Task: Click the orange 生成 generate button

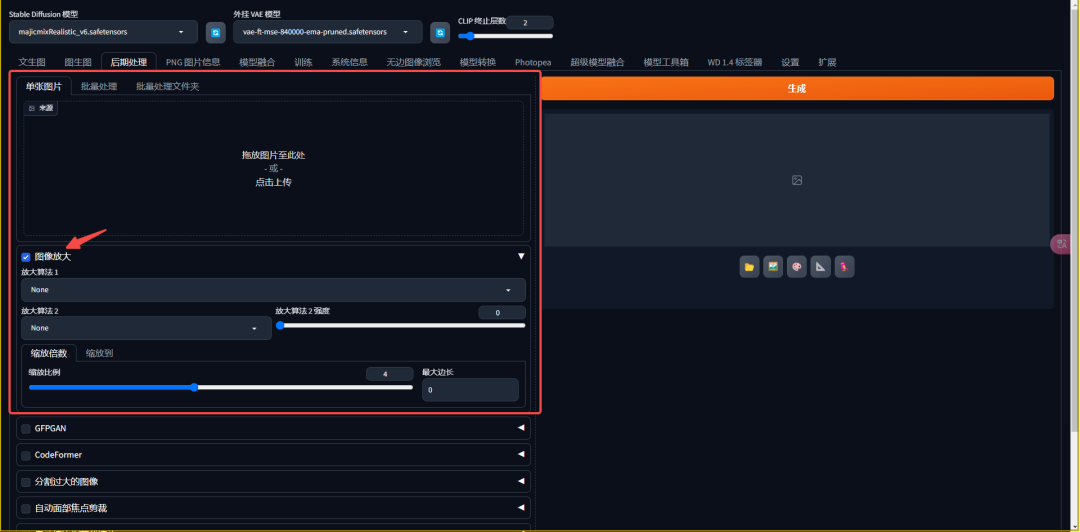Action: (x=797, y=88)
